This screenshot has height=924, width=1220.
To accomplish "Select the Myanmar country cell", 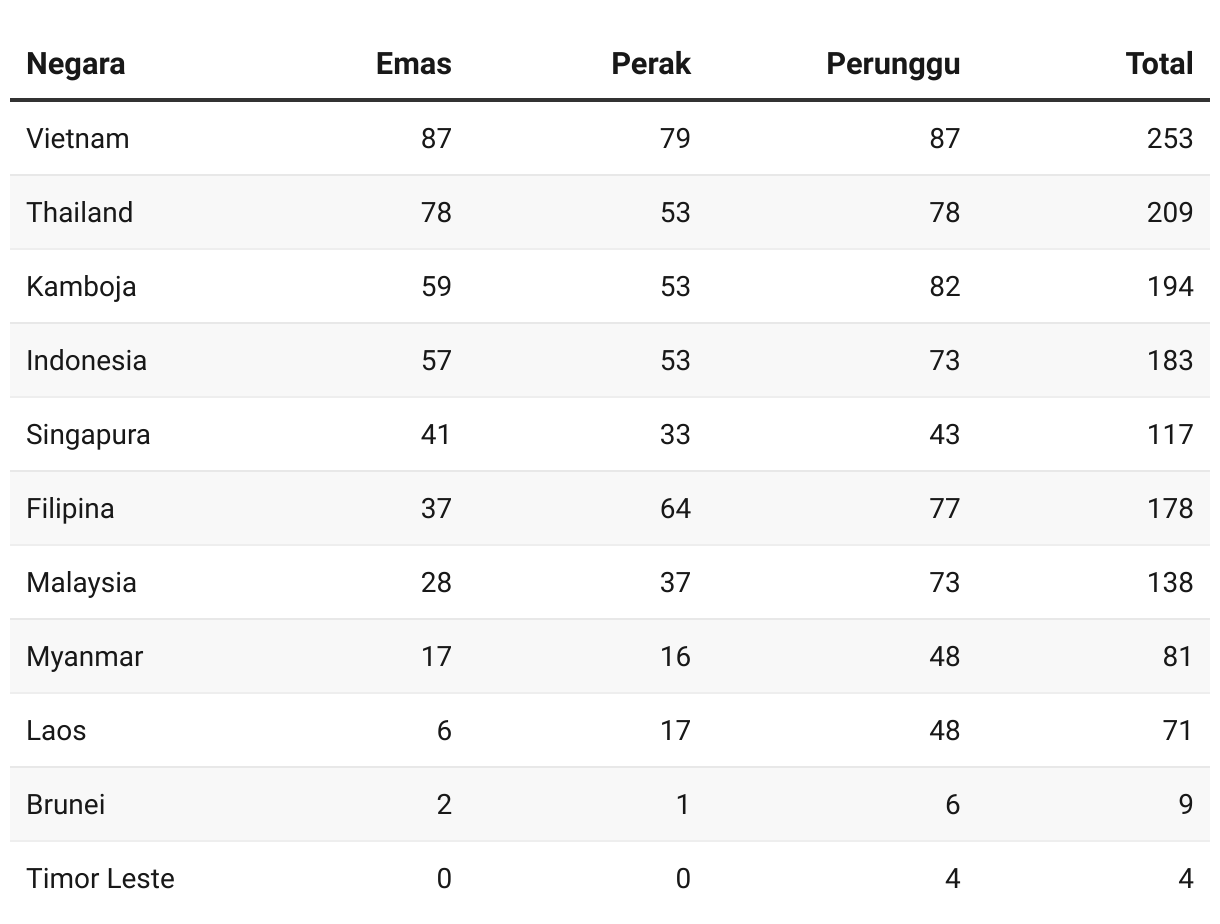I will [x=85, y=656].
